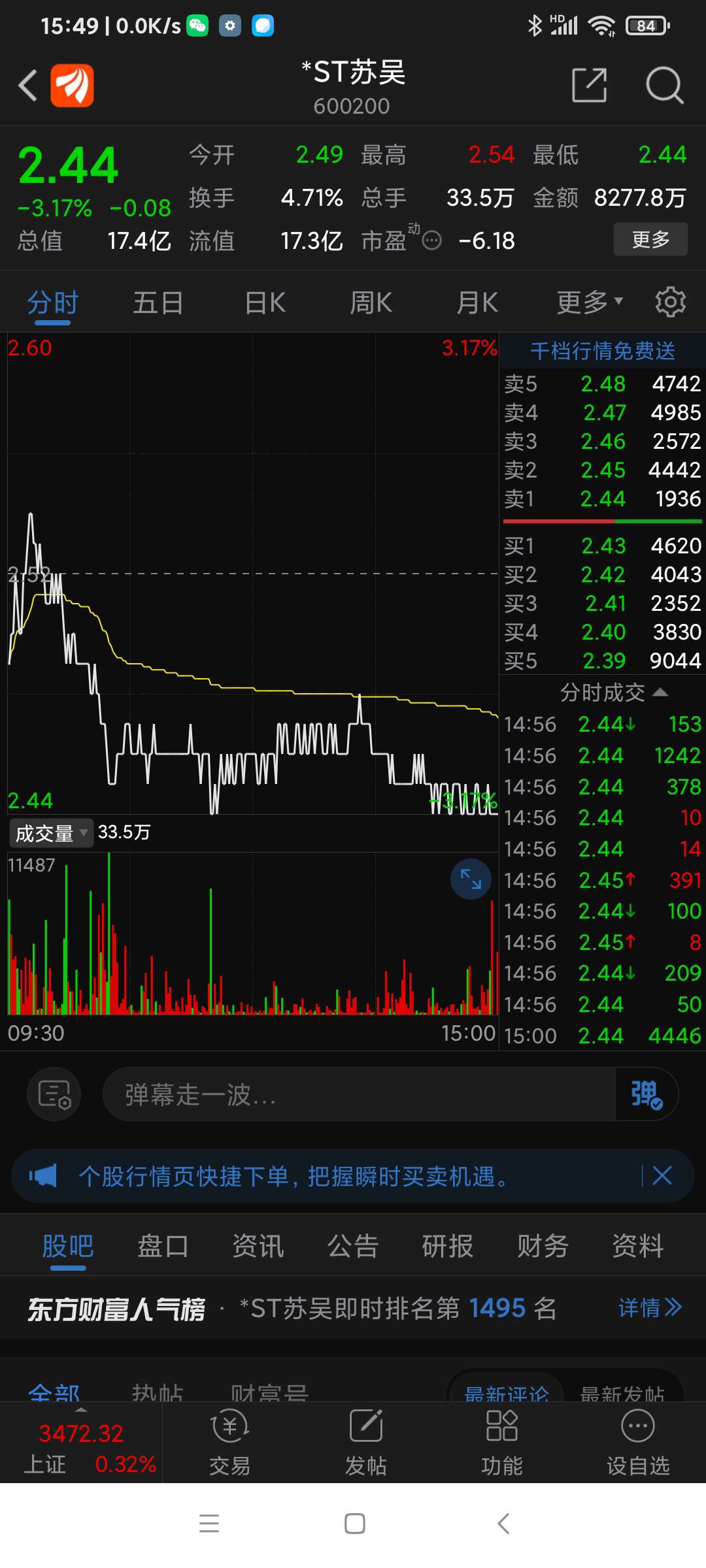Tap the buy-sell ratio red-green bar
Image resolution: width=706 pixels, height=1568 pixels.
tap(602, 521)
